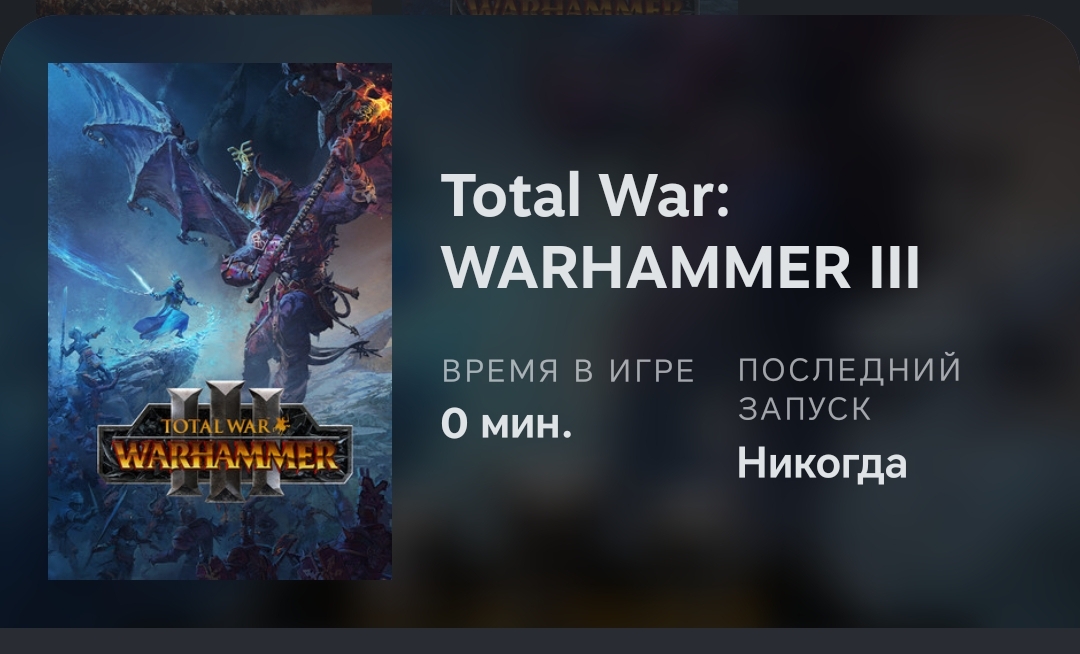Click the word WARHAMMER III in the title

tap(680, 267)
